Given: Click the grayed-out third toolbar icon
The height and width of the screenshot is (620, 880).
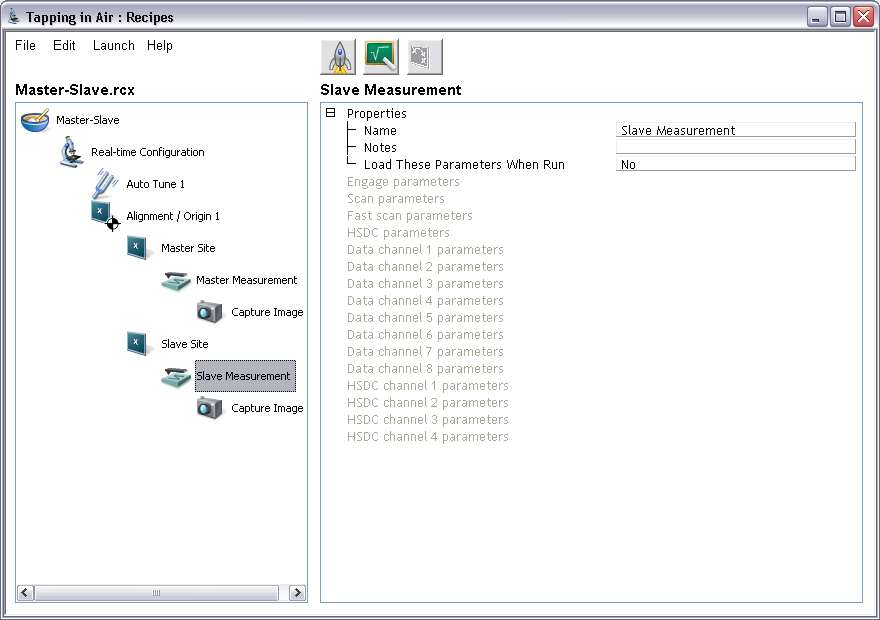Looking at the screenshot, I should pos(425,57).
